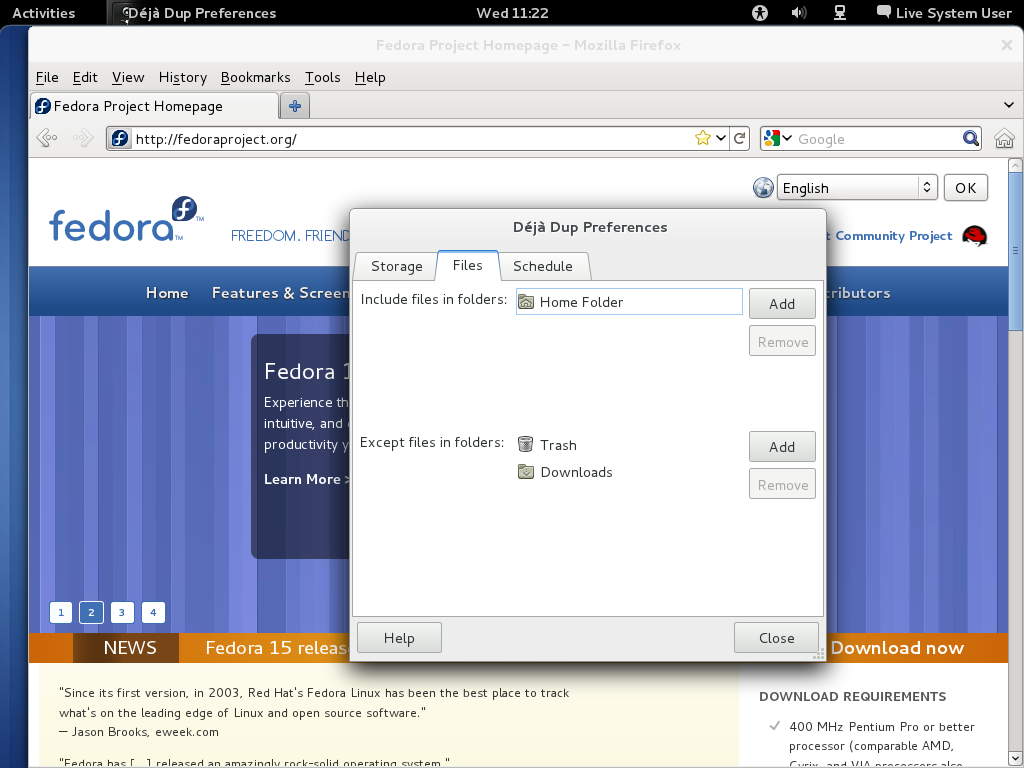Add a folder to the except list
Screen dimensions: 1024x768
coord(782,447)
